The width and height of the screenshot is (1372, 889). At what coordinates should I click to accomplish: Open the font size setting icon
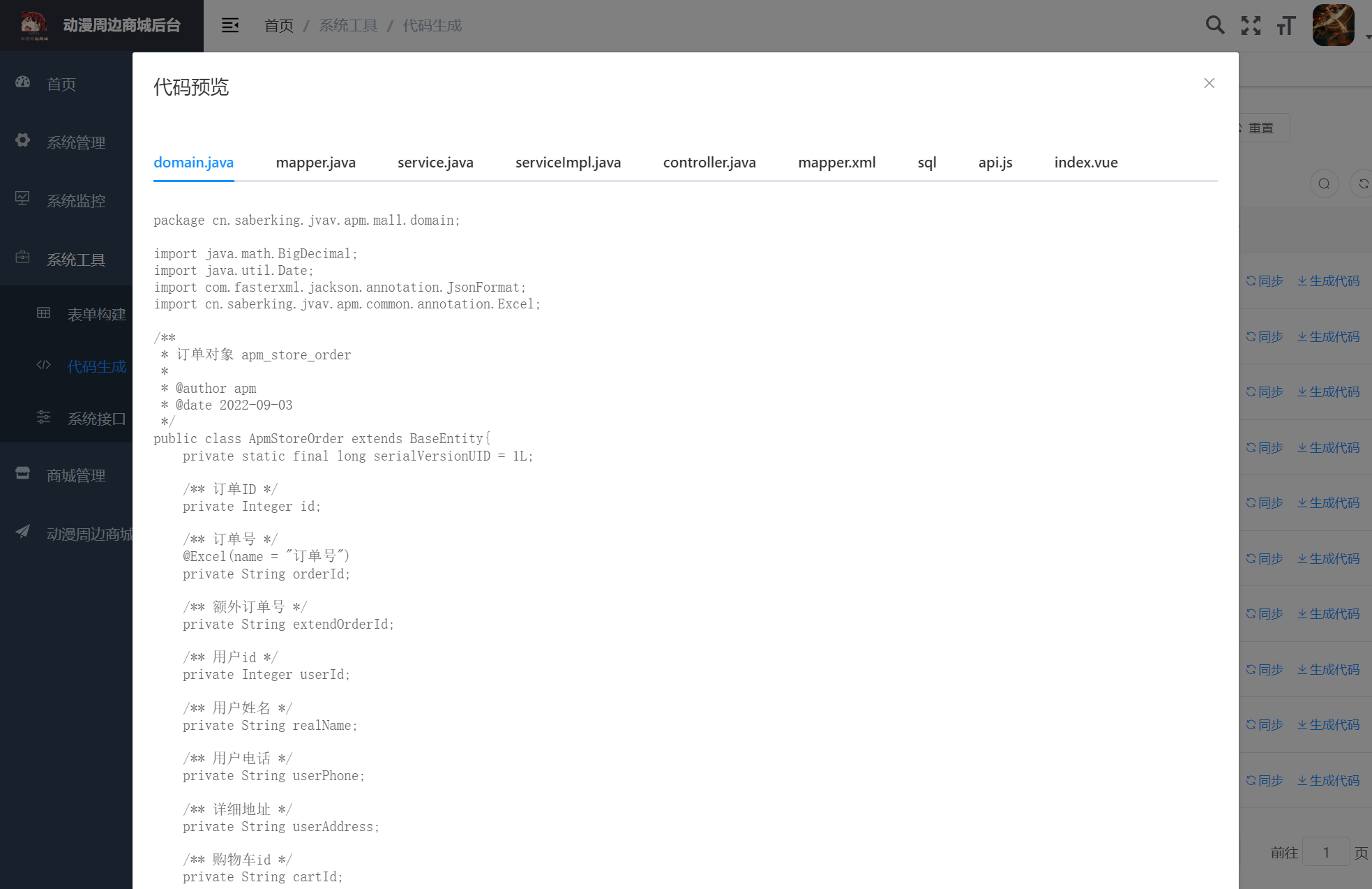click(1286, 26)
